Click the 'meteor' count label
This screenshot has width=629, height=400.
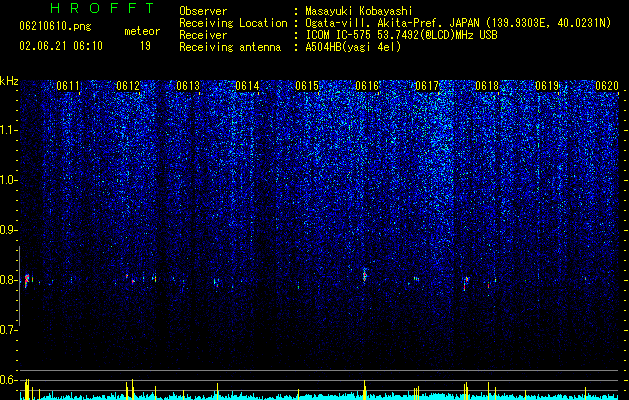[142, 31]
